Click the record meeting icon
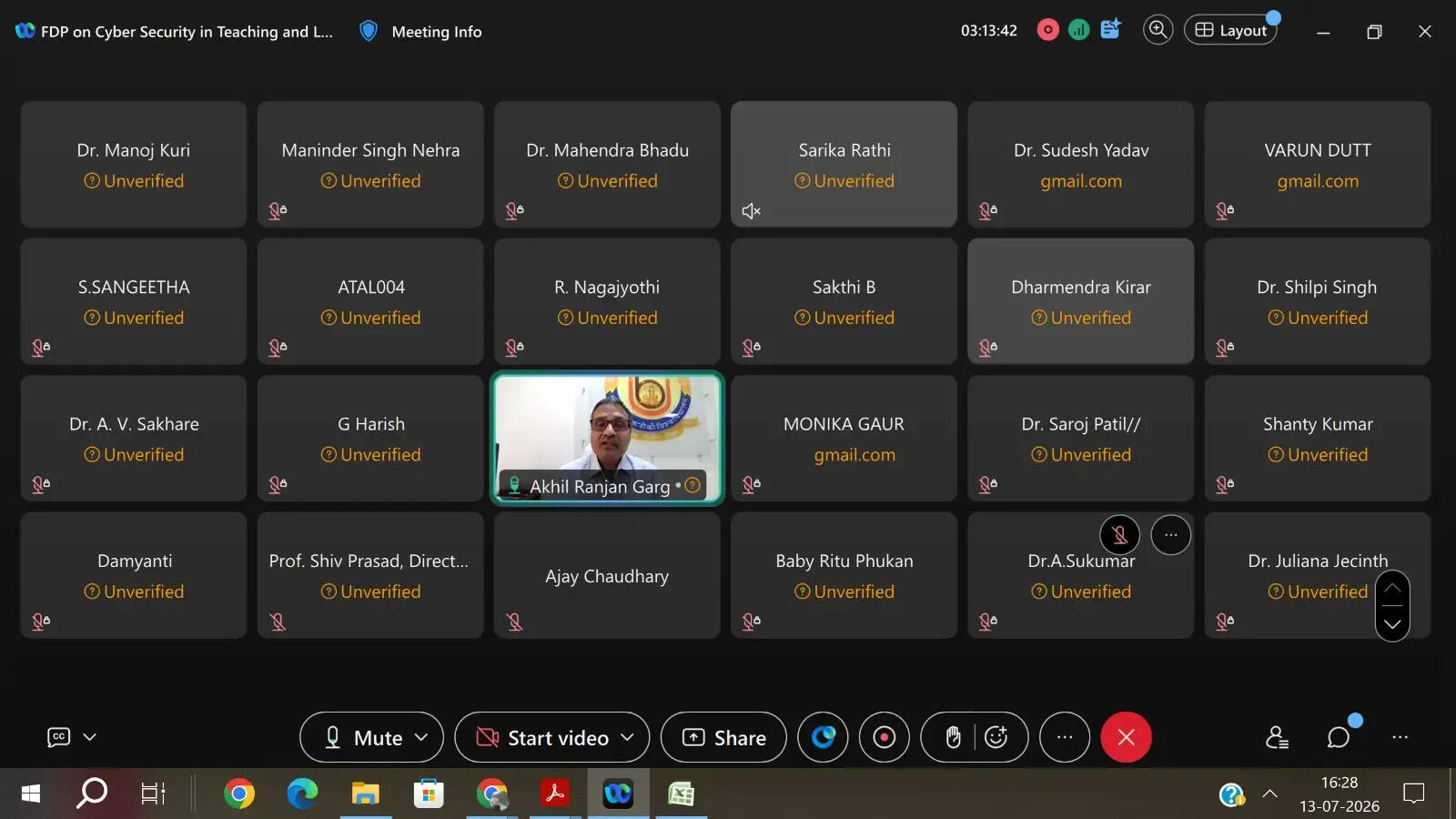Image resolution: width=1456 pixels, height=819 pixels. pyautogui.click(x=884, y=737)
